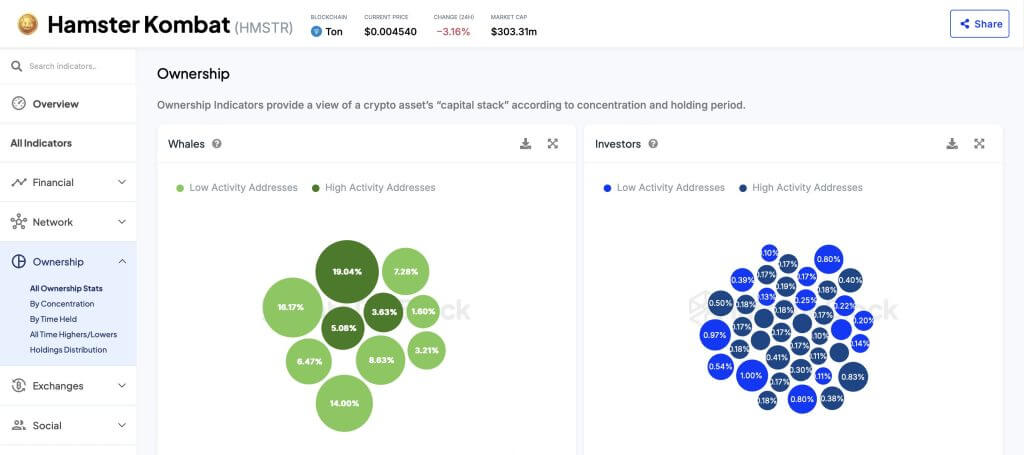Image resolution: width=1024 pixels, height=455 pixels.
Task: Click the 0.38% investor bubble
Action: (831, 398)
